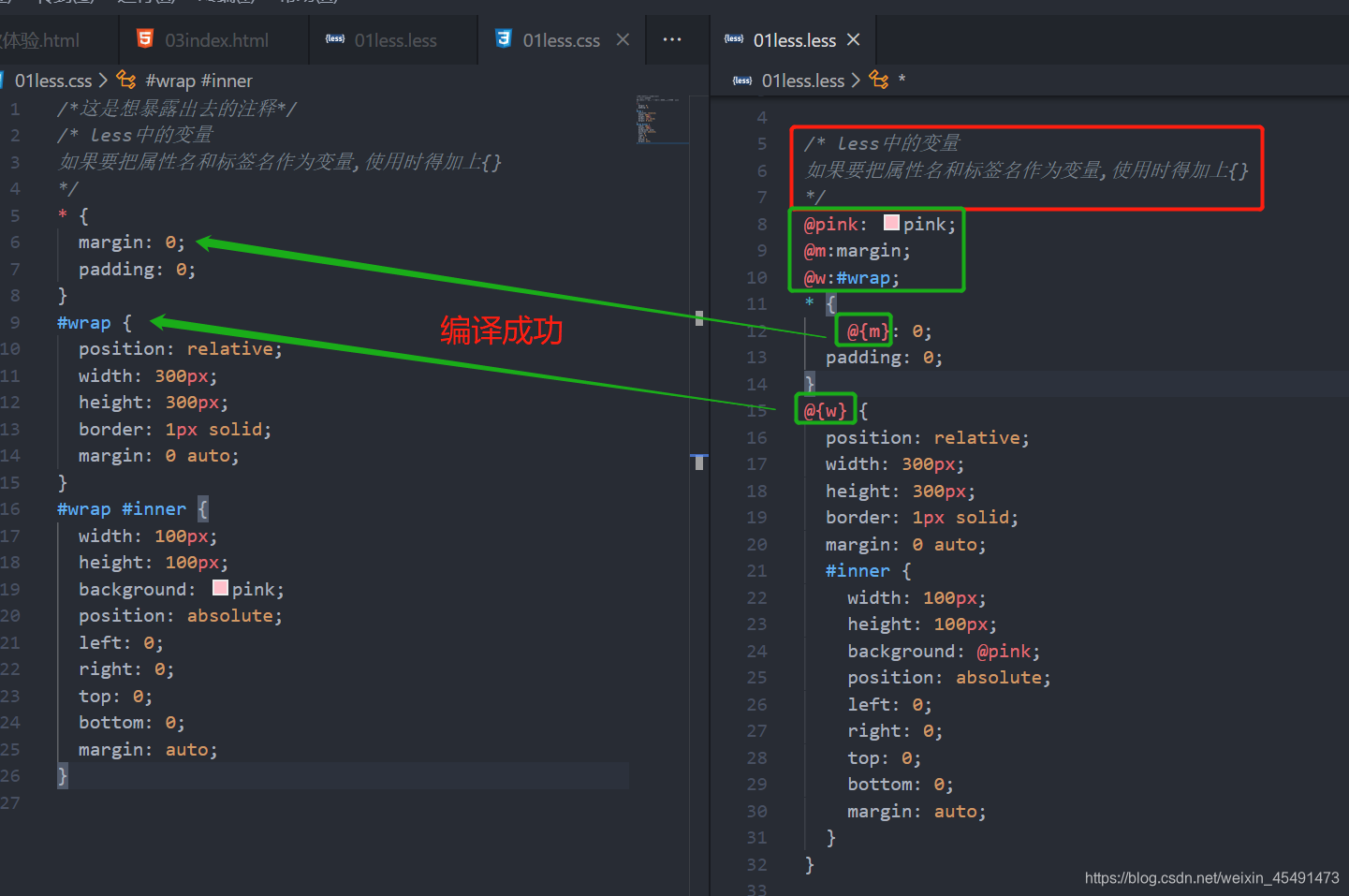
Task: Click 'padding: 0;' in the CSS editor
Action: coord(137,270)
